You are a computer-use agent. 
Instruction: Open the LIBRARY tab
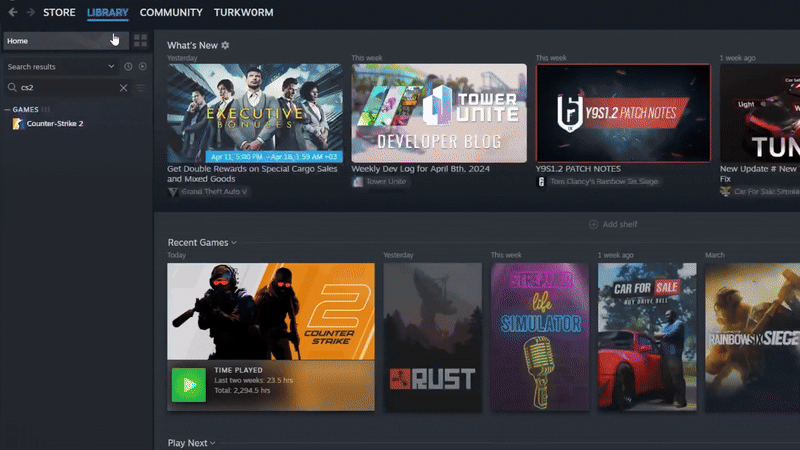[108, 12]
